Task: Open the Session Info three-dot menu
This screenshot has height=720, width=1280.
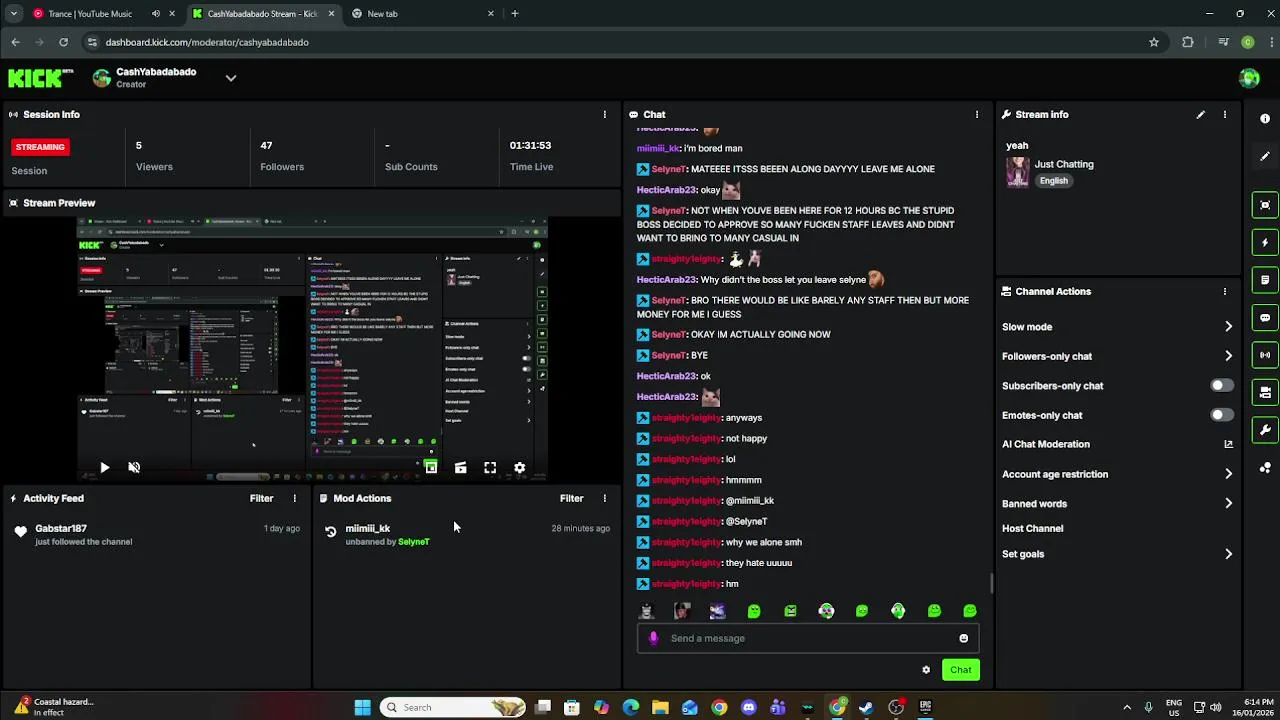Action: (604, 115)
